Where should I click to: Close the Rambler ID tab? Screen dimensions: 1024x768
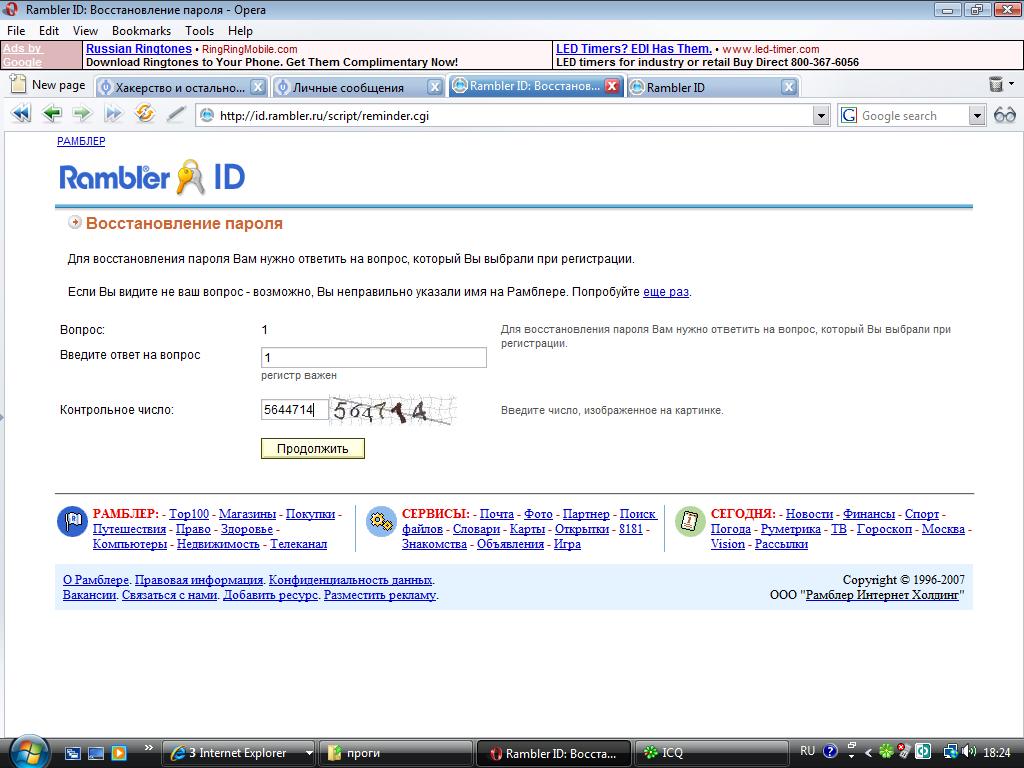(789, 87)
